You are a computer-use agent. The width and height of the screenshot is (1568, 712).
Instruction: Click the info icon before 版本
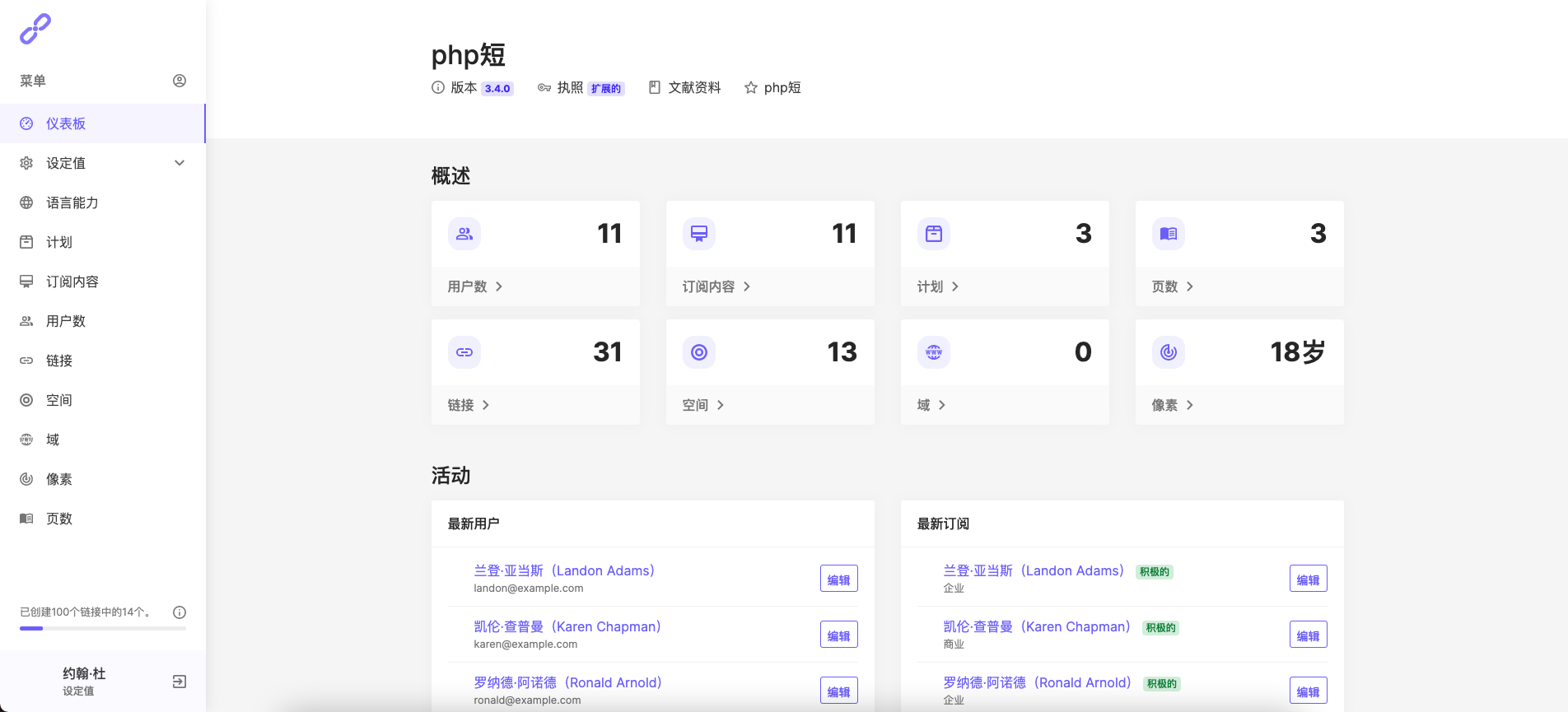pyautogui.click(x=438, y=87)
